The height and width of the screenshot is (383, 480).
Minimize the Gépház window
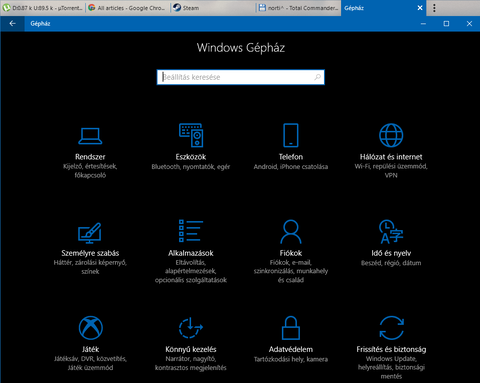pos(423,24)
